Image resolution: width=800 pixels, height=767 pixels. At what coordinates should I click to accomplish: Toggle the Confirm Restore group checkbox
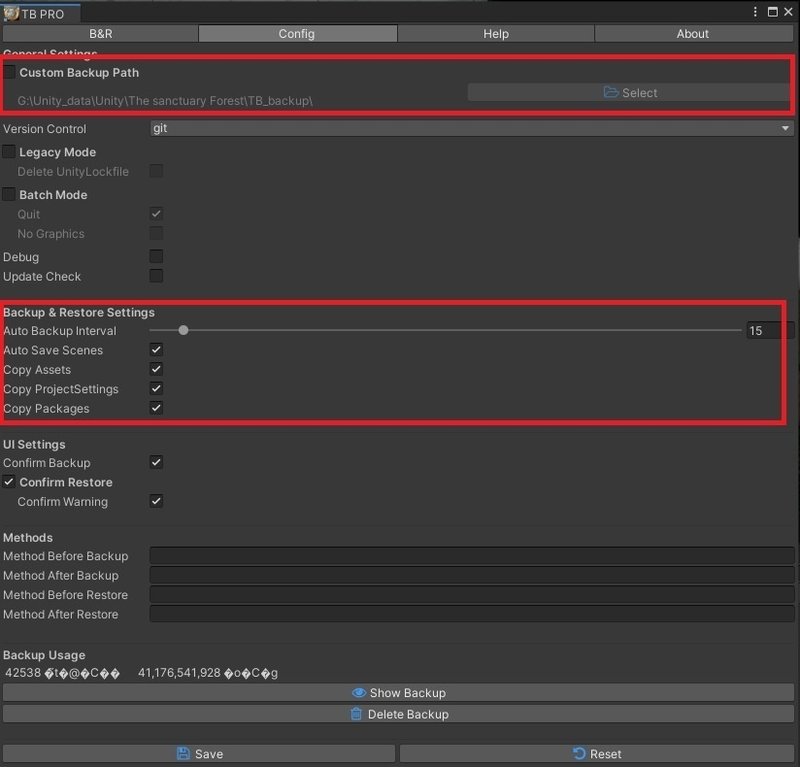coord(9,482)
